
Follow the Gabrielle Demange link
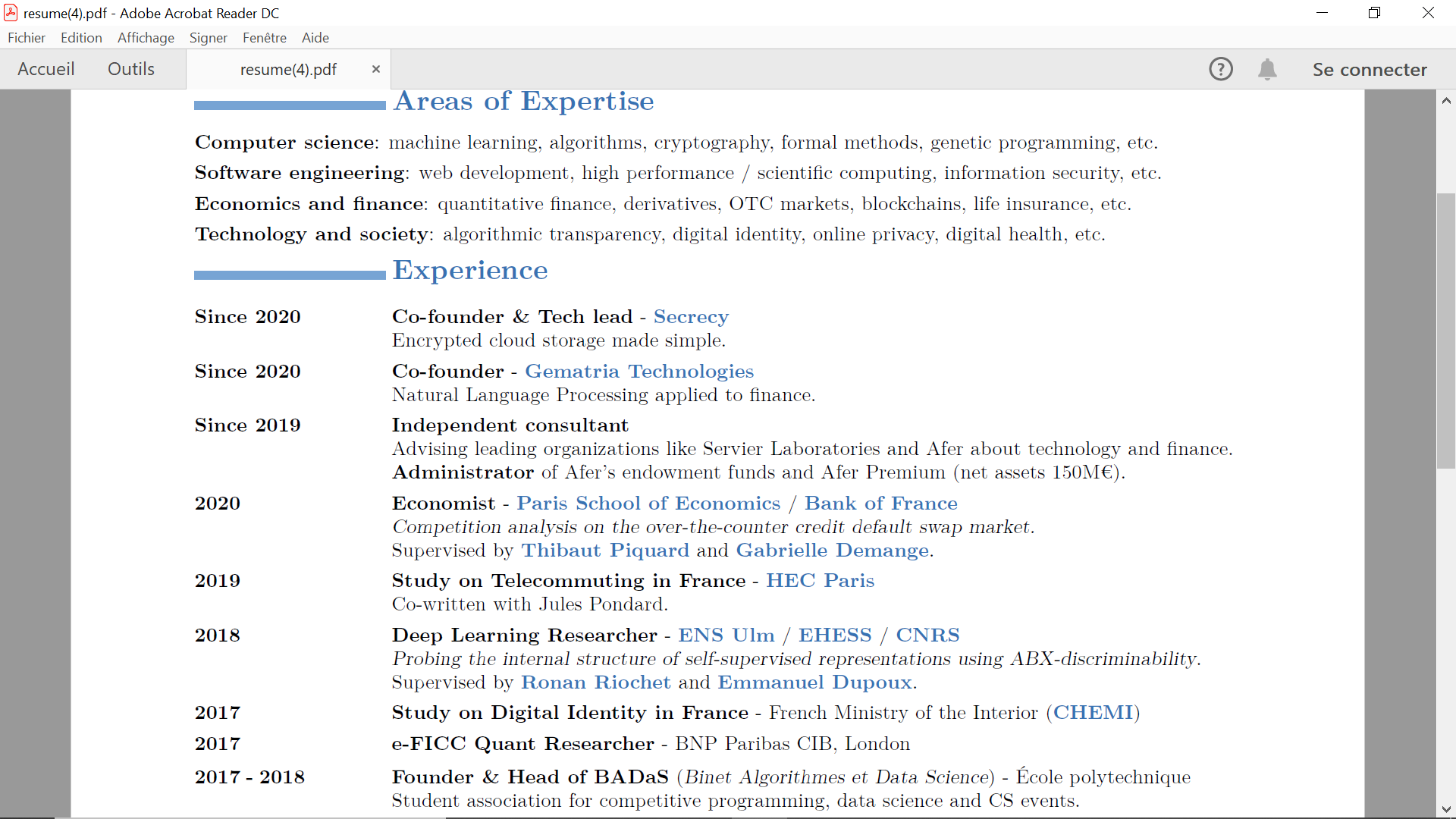pos(833,551)
